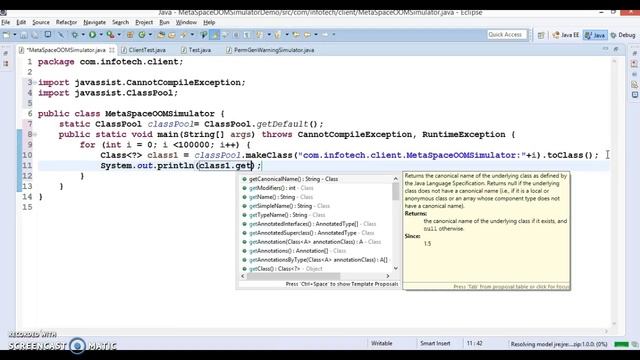Open the Run menu
Viewport: 640px width, 360px height.
164,22
